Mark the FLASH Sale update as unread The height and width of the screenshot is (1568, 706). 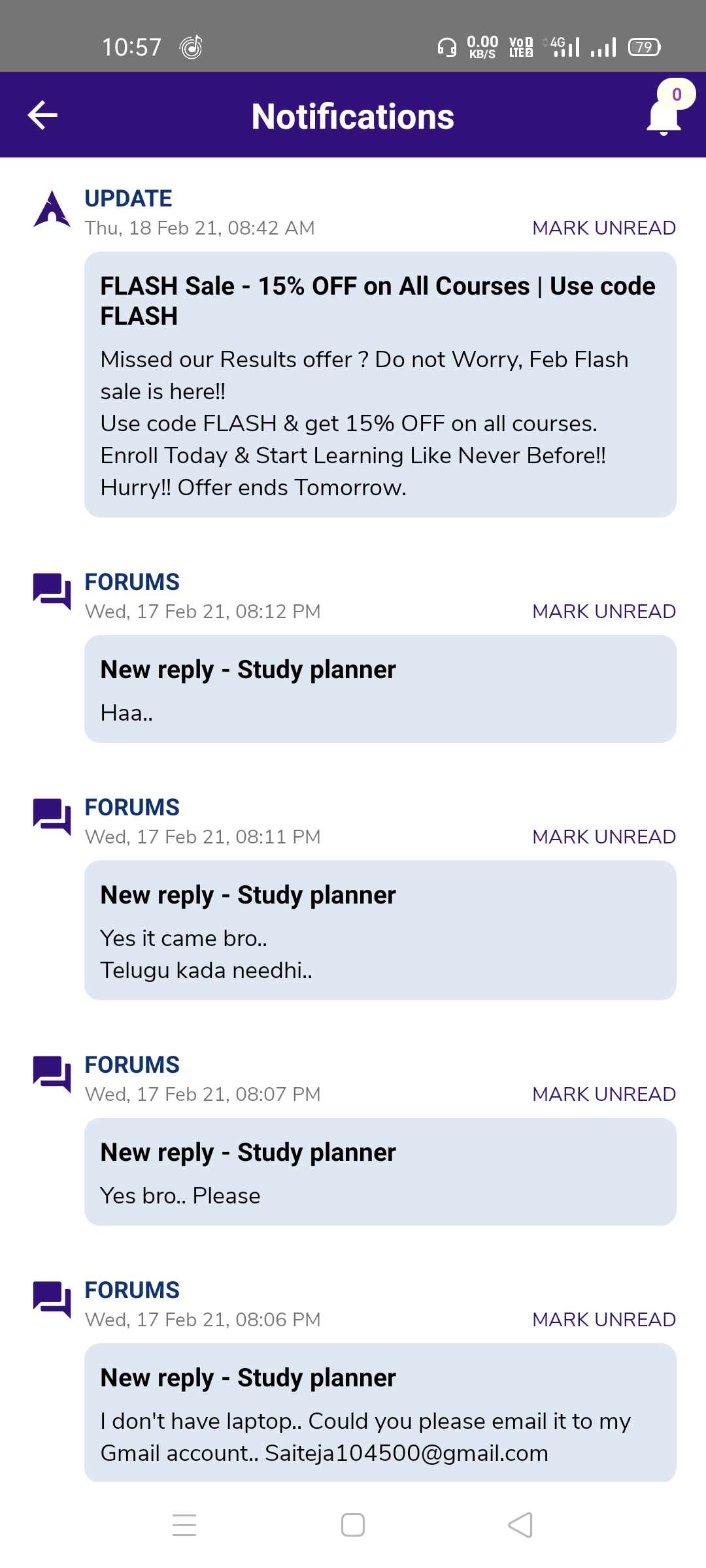pyautogui.click(x=603, y=228)
